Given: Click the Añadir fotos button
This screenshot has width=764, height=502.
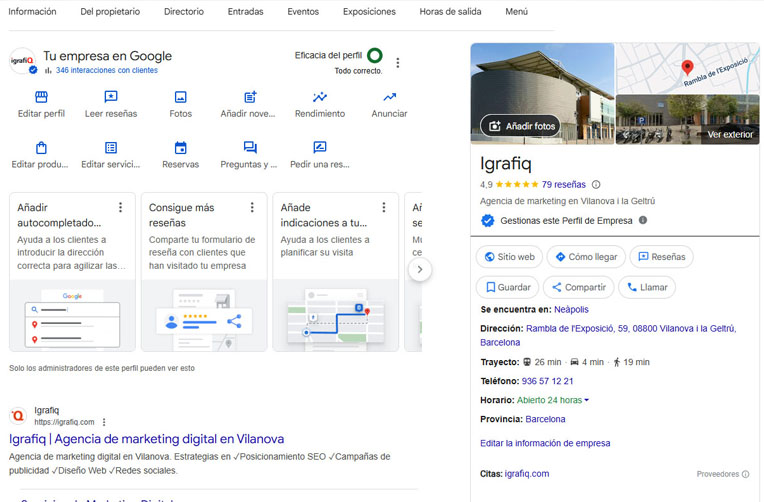Looking at the screenshot, I should point(521,126).
